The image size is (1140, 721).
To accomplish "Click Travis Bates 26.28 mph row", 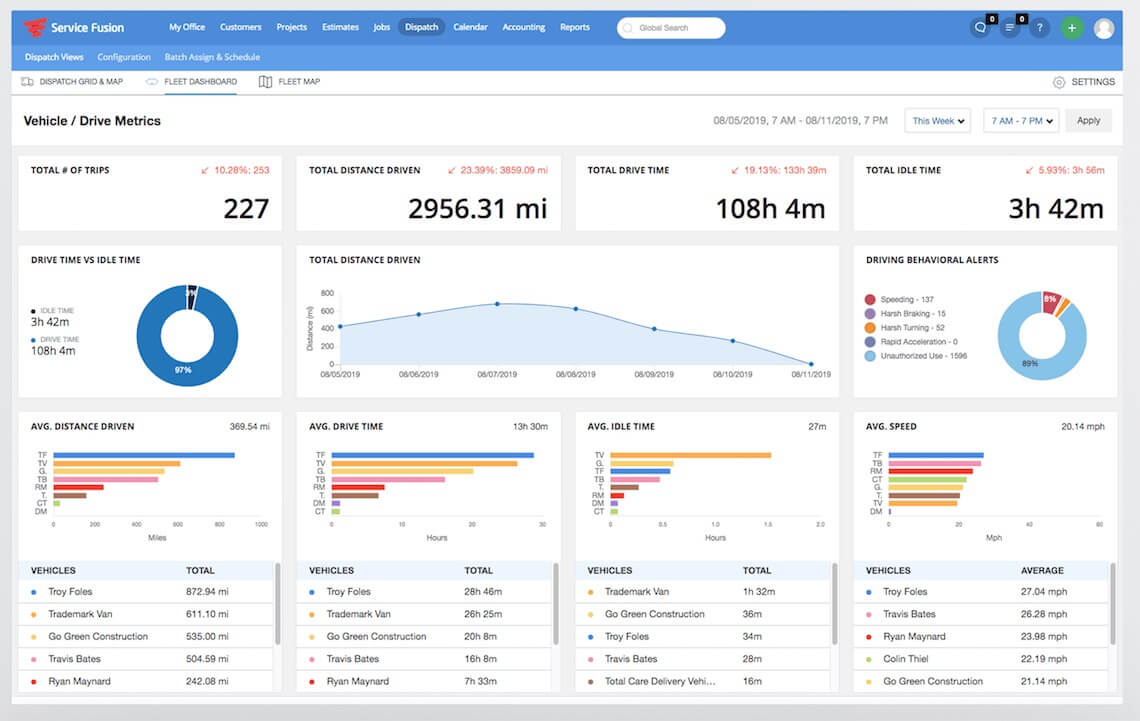I will (982, 614).
